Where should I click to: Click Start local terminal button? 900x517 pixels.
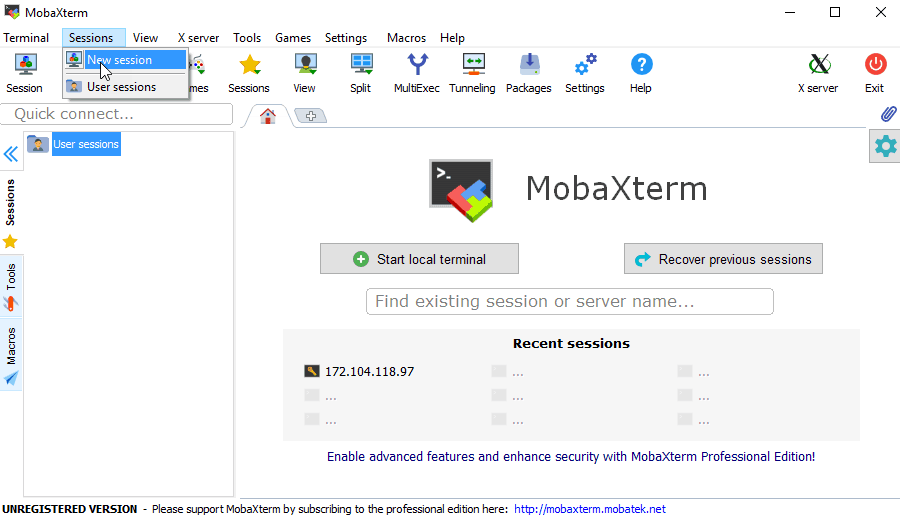click(x=420, y=259)
